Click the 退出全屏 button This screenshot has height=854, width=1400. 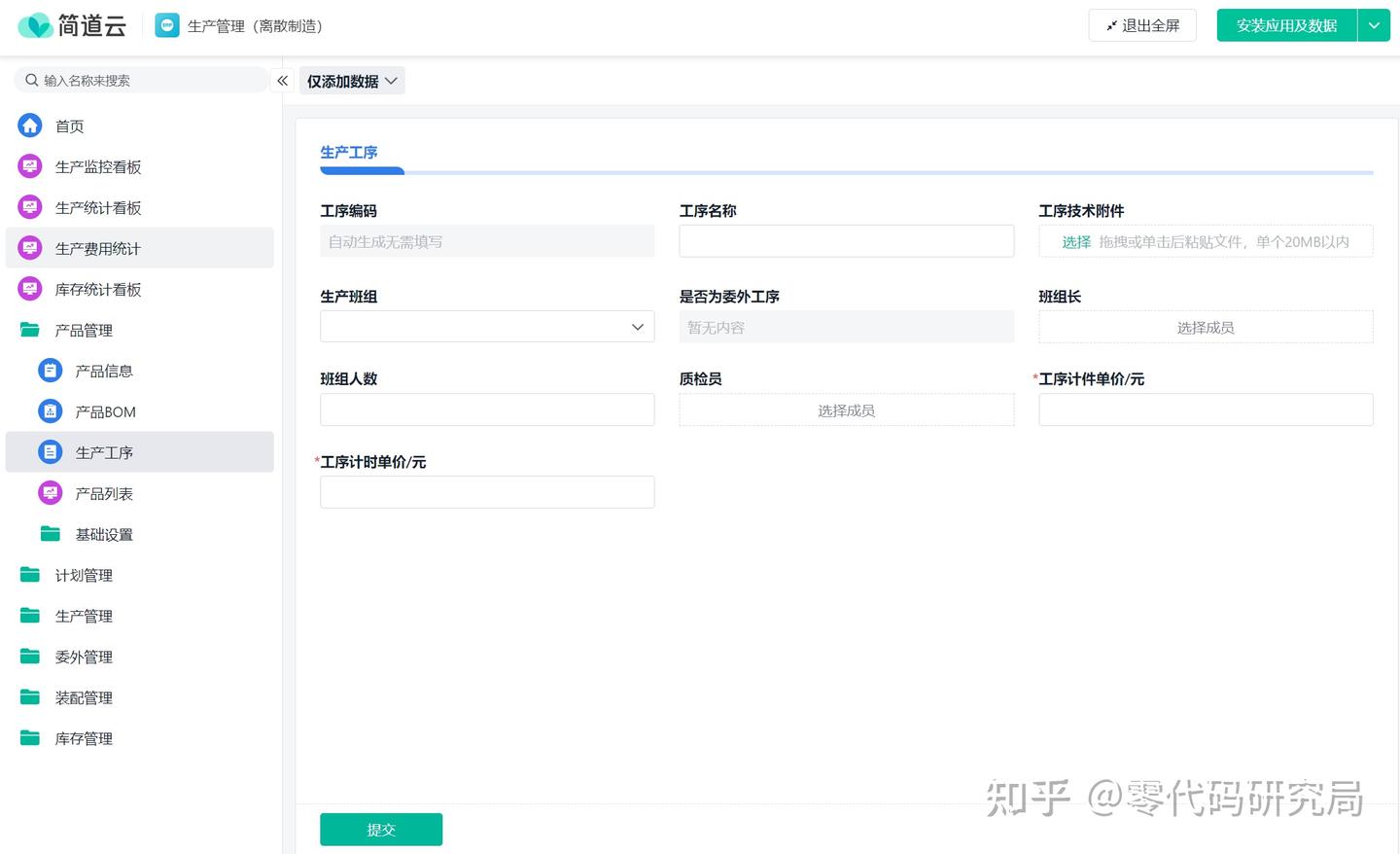(x=1142, y=25)
